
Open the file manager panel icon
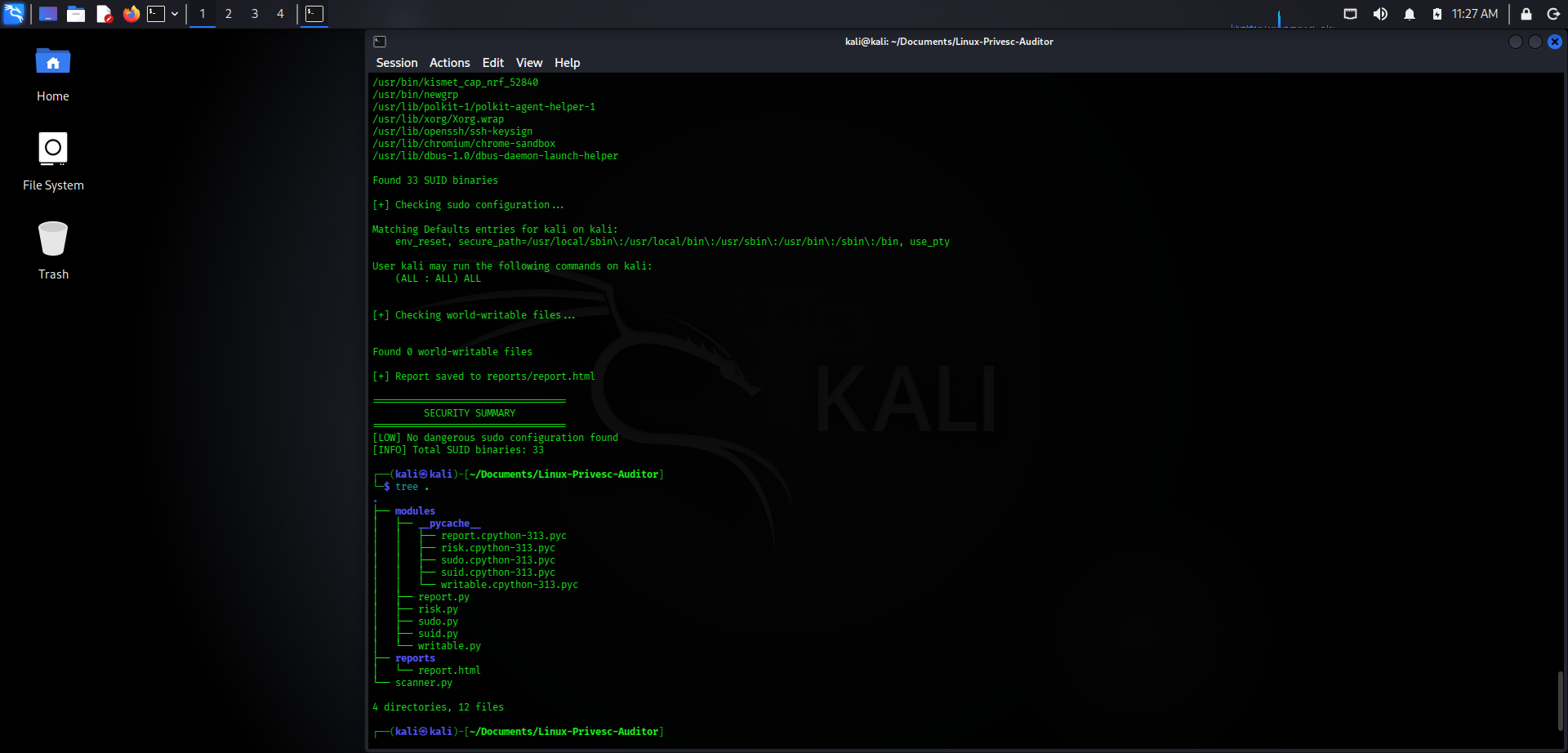click(76, 14)
